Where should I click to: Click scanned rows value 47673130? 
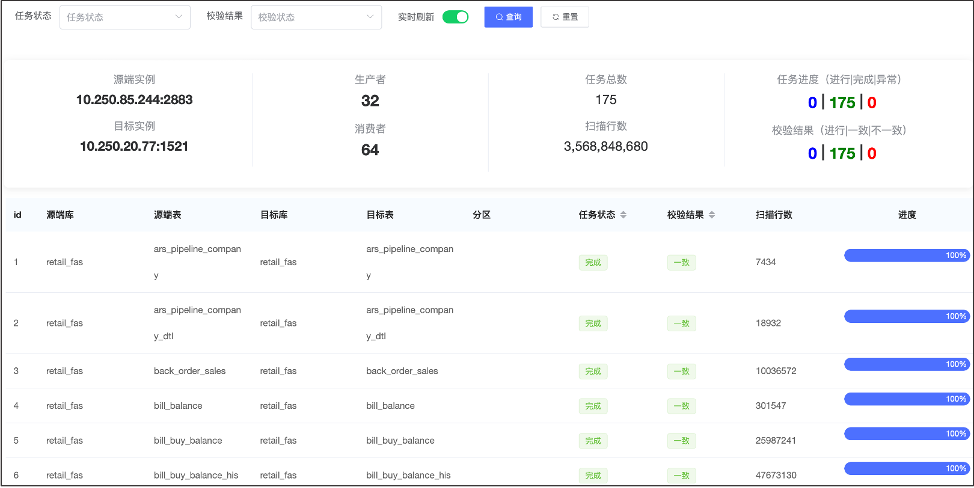tap(776, 475)
